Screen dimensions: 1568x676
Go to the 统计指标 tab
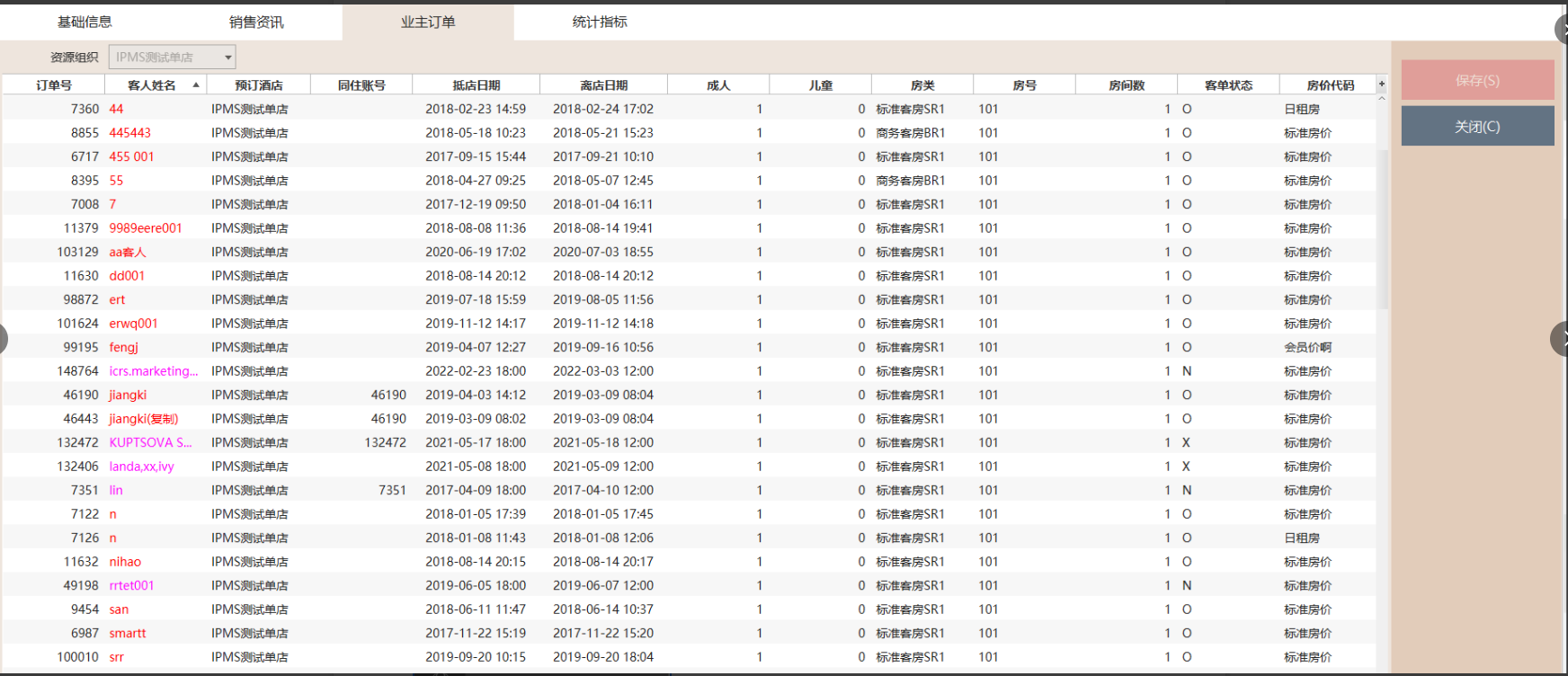coord(600,22)
